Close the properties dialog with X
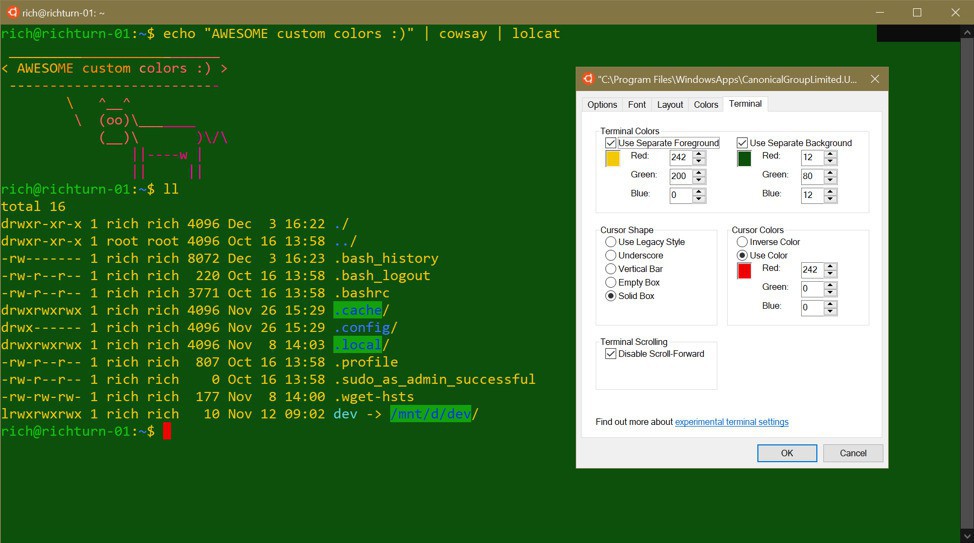 [875, 79]
